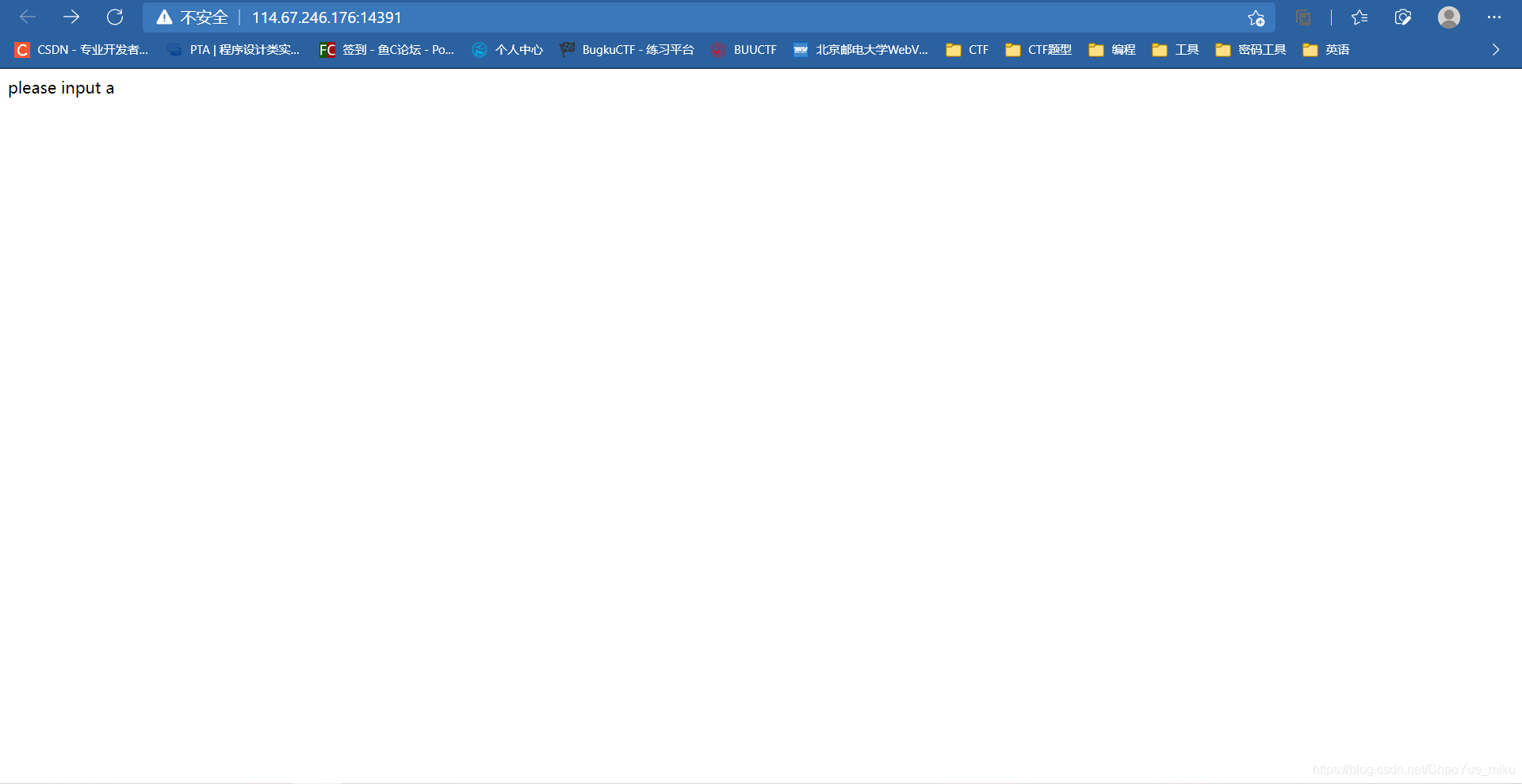Go forward to next page
This screenshot has height=784, width=1522.
click(71, 17)
